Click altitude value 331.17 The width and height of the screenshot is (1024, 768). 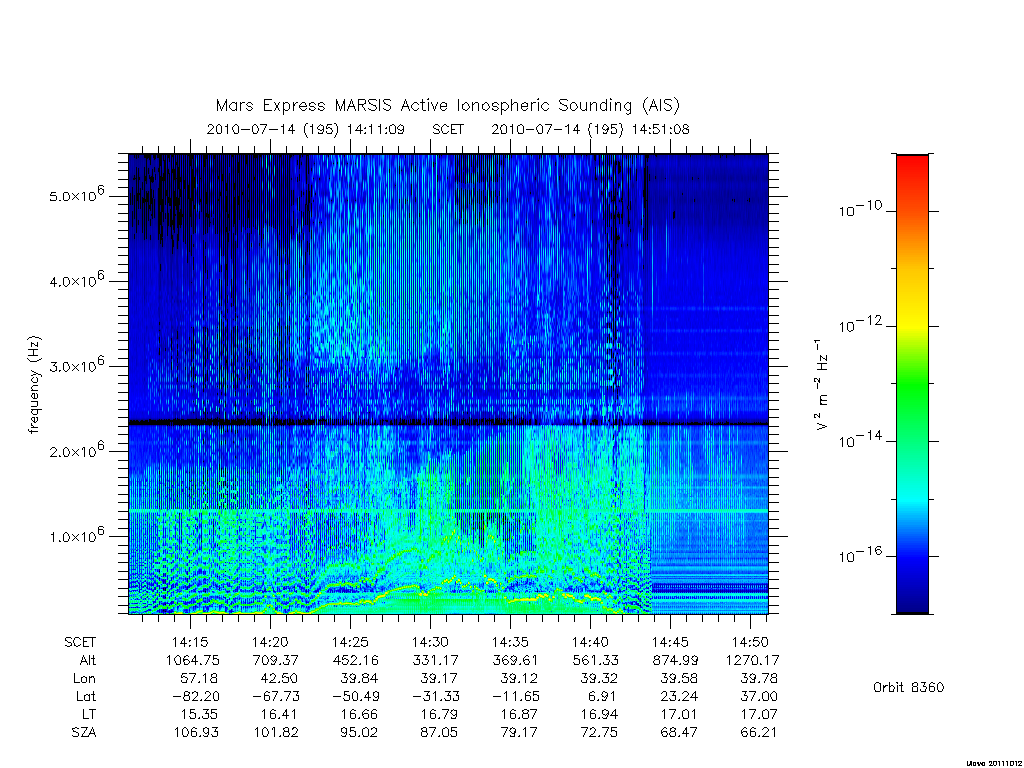pos(436,660)
